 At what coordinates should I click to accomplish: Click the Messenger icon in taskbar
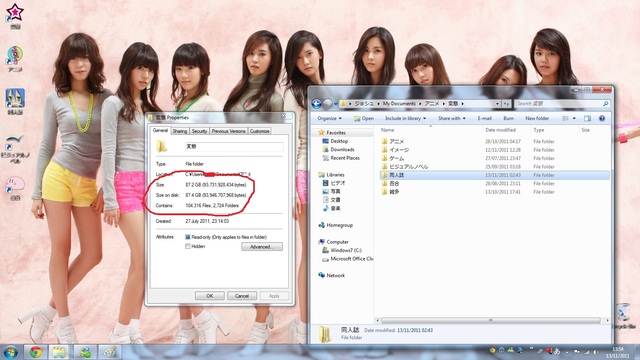(x=85, y=352)
